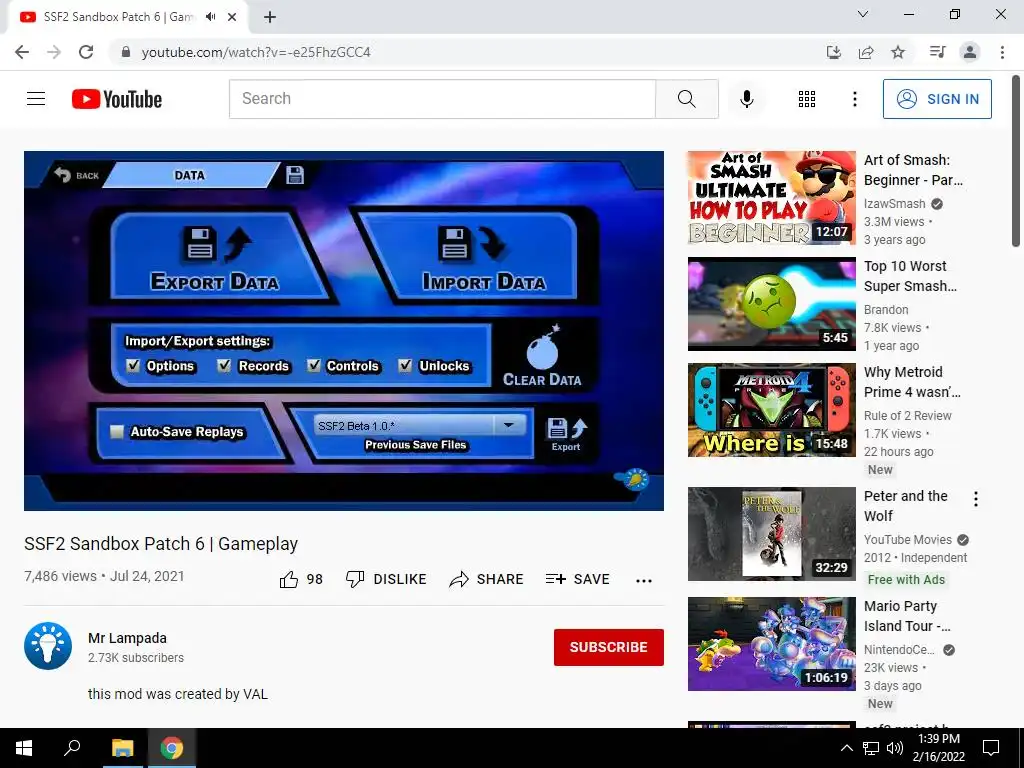This screenshot has height=768, width=1024.
Task: Bookmark this tab with the star
Action: pyautogui.click(x=898, y=52)
